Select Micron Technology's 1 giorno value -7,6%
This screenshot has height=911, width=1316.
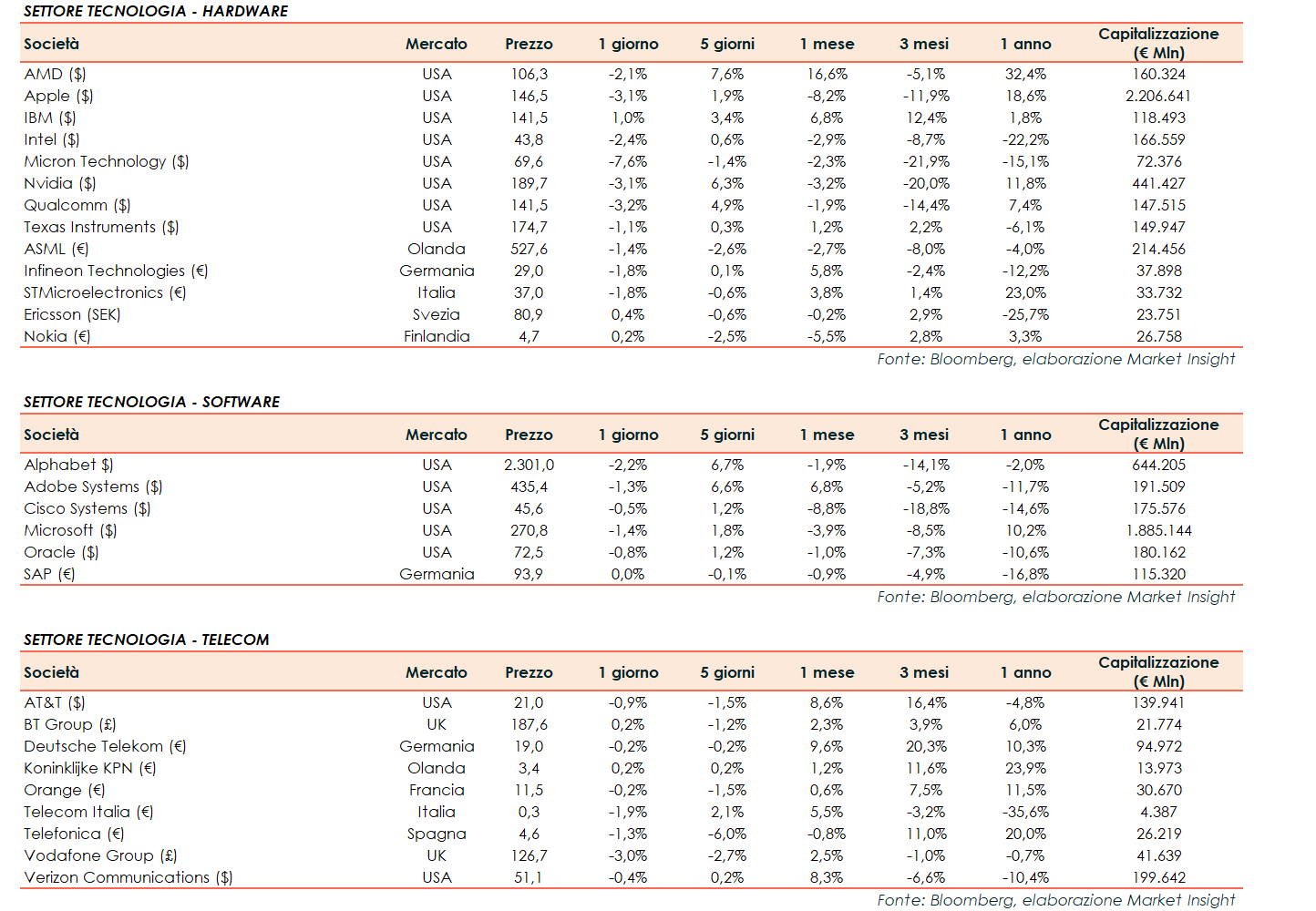(x=628, y=161)
